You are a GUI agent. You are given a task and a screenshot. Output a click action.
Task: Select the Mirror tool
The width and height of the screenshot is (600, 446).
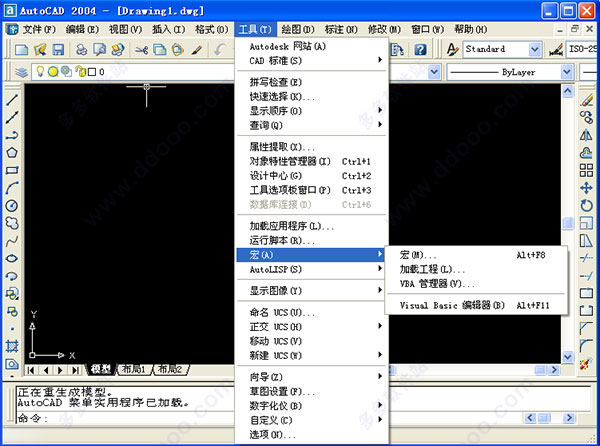tap(586, 135)
